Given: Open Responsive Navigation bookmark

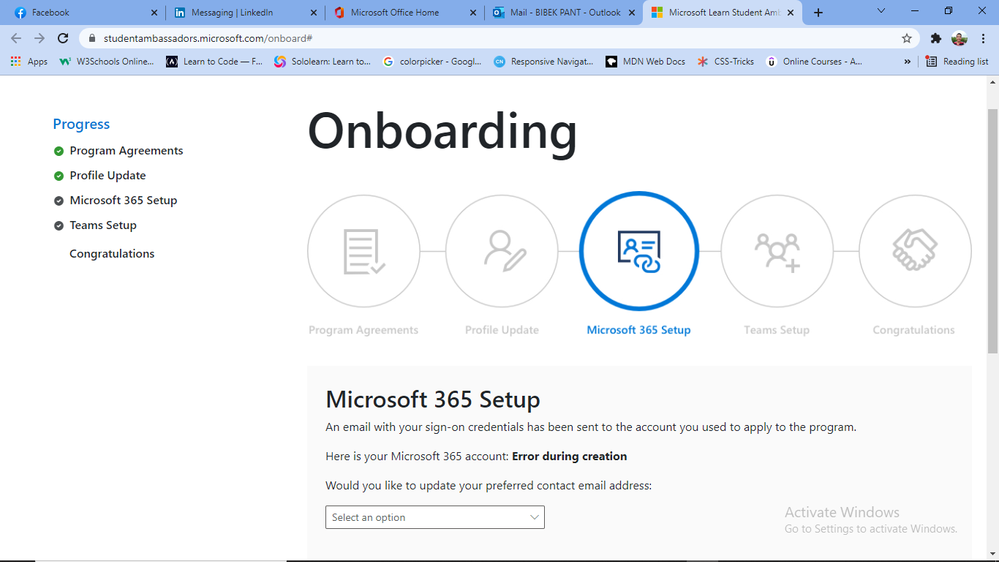Looking at the screenshot, I should point(543,62).
